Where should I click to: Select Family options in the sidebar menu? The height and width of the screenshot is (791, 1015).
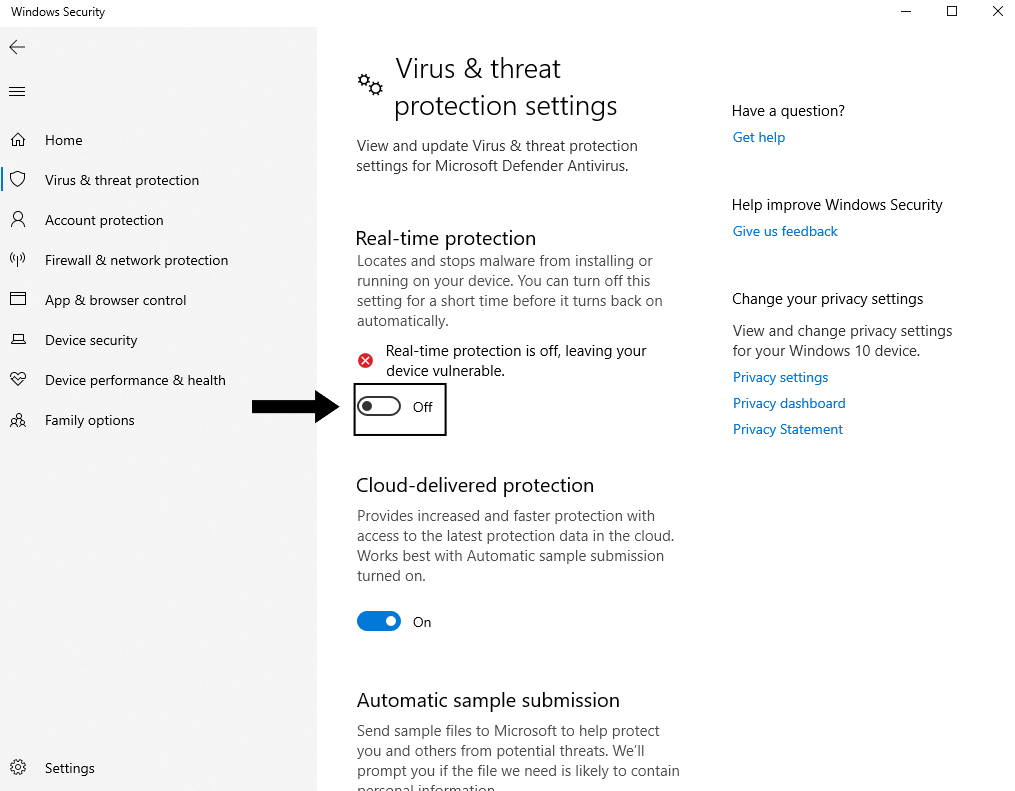point(89,420)
